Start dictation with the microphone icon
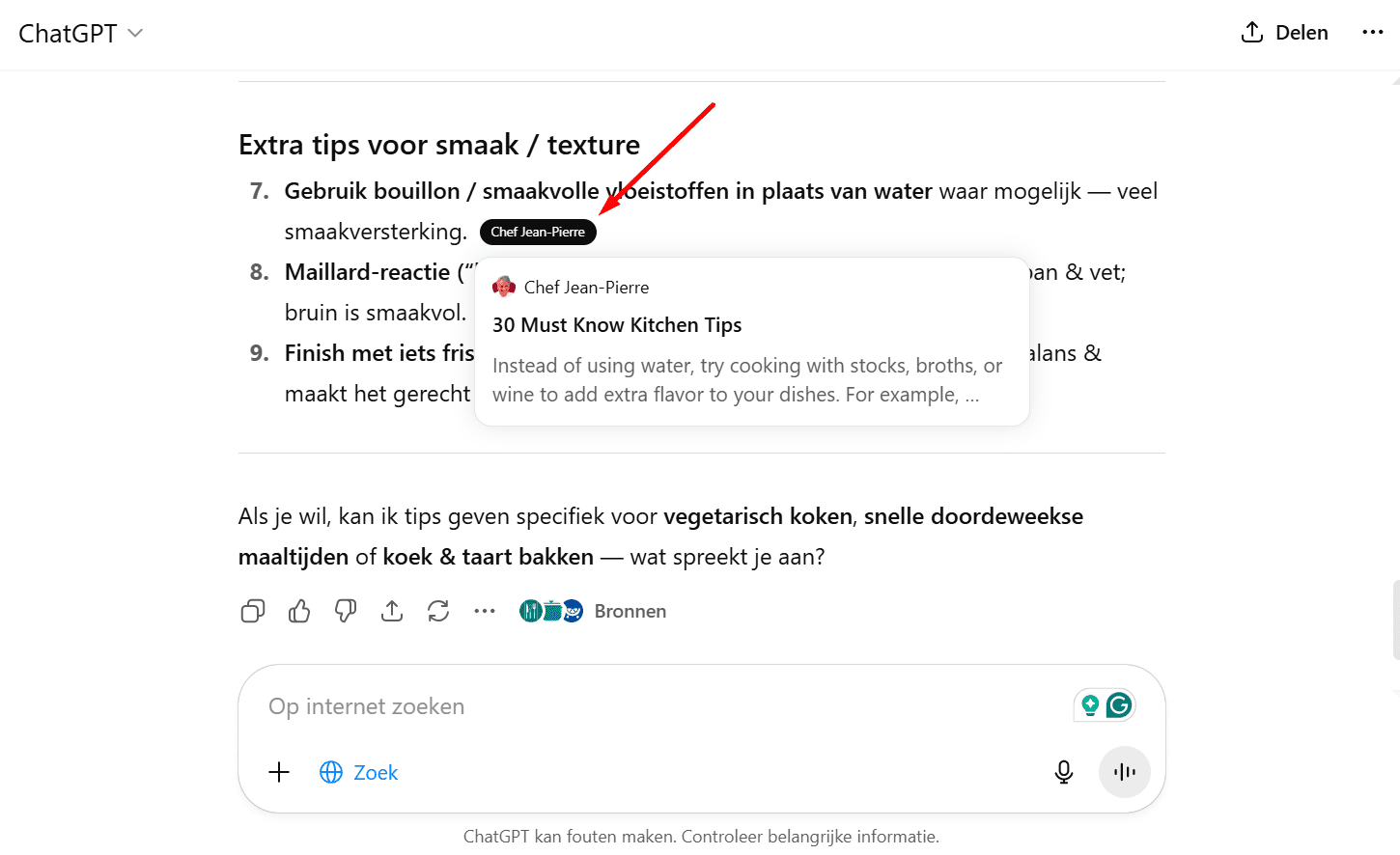 (1064, 772)
